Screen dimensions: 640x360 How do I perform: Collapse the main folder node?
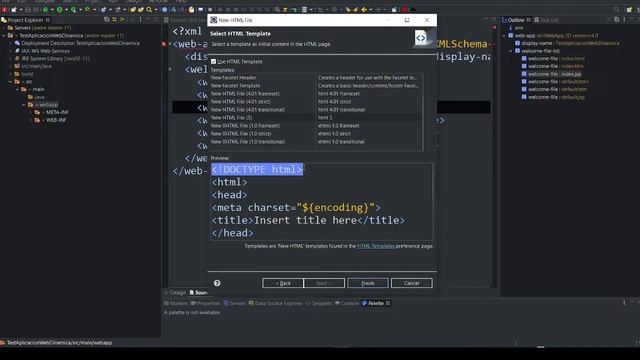(18, 89)
